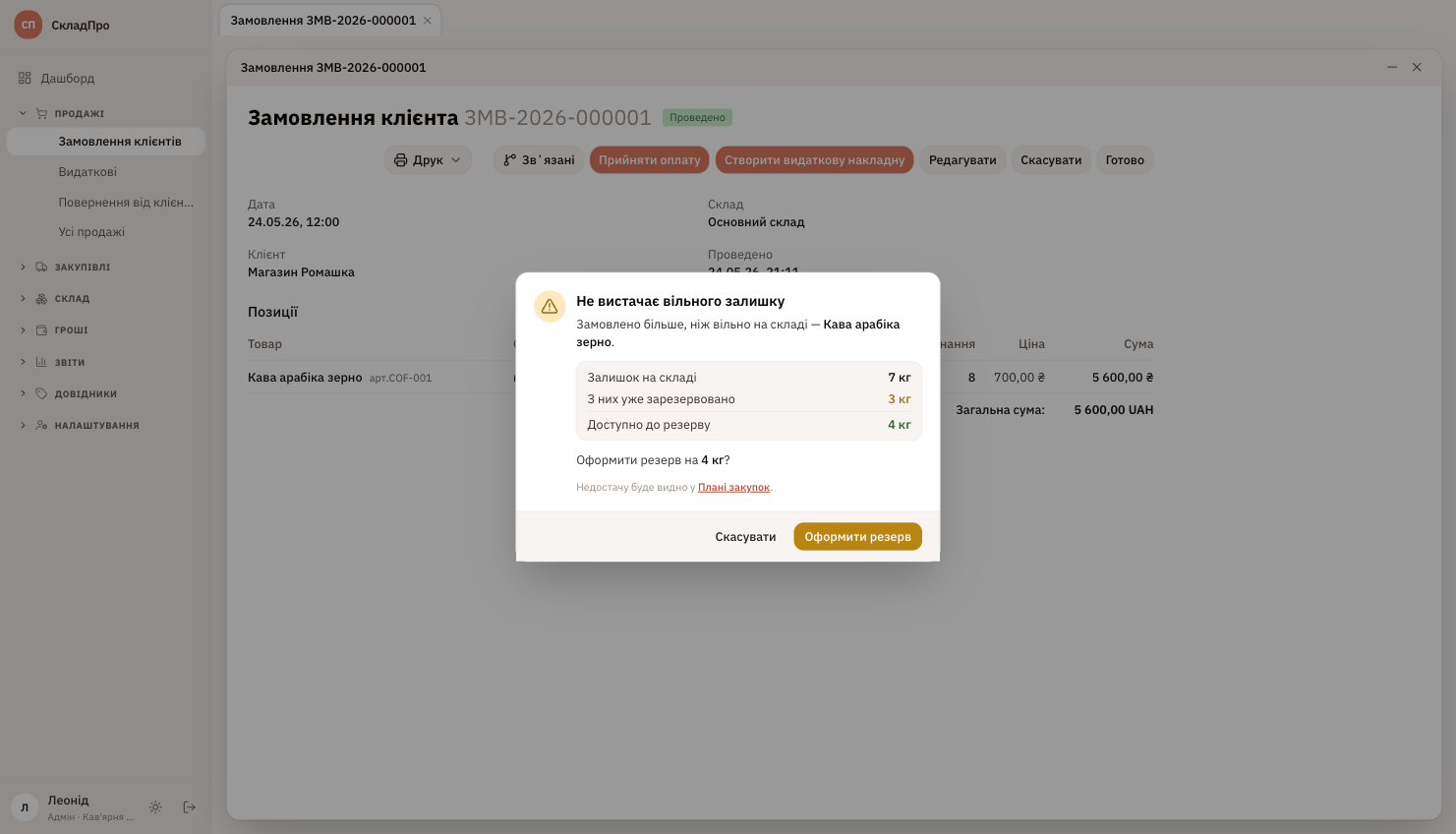1456x834 pixels.
Task: Open Замовлення клієнтів menu item
Action: 106,142
